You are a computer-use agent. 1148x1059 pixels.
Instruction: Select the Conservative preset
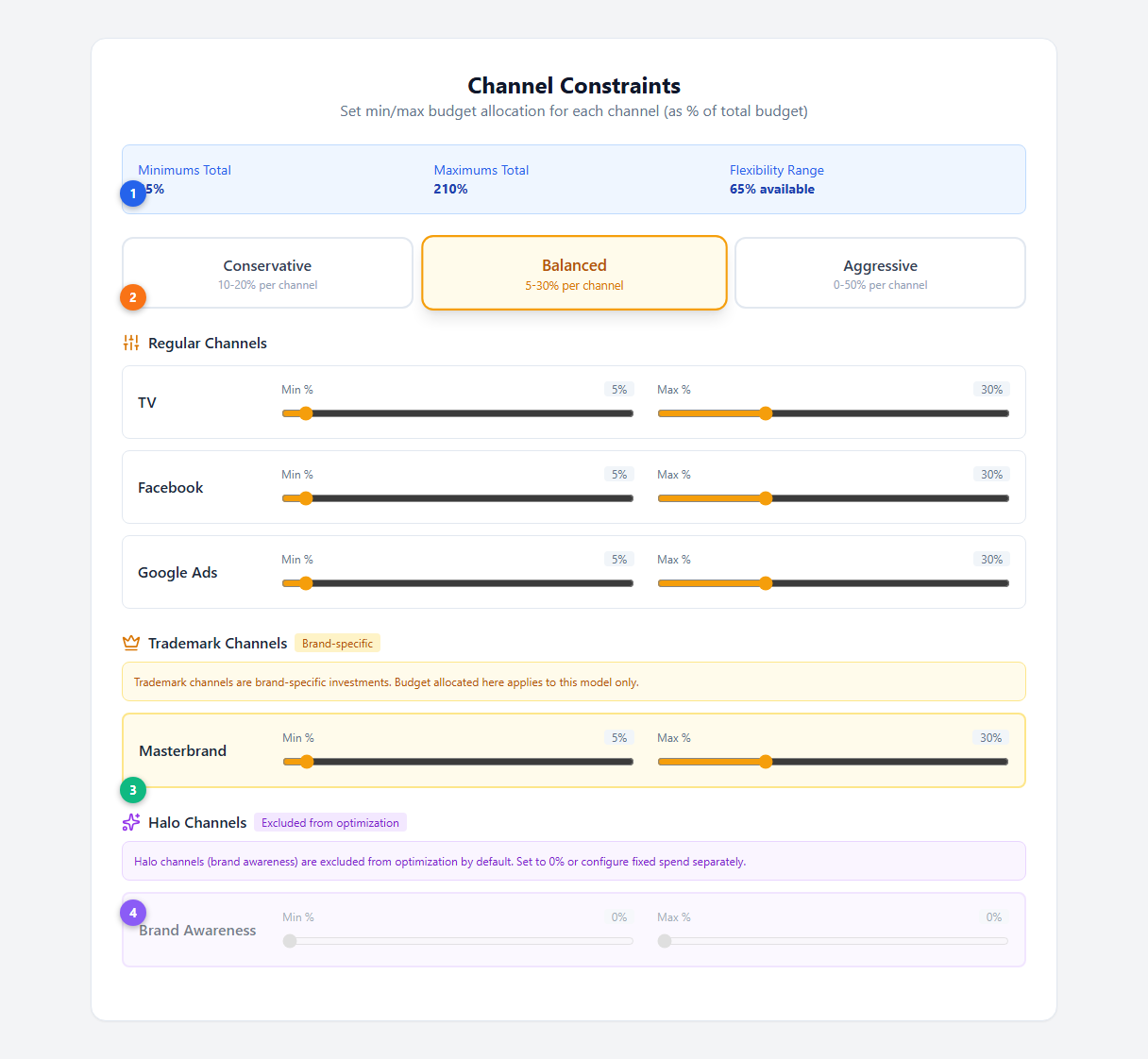(267, 273)
